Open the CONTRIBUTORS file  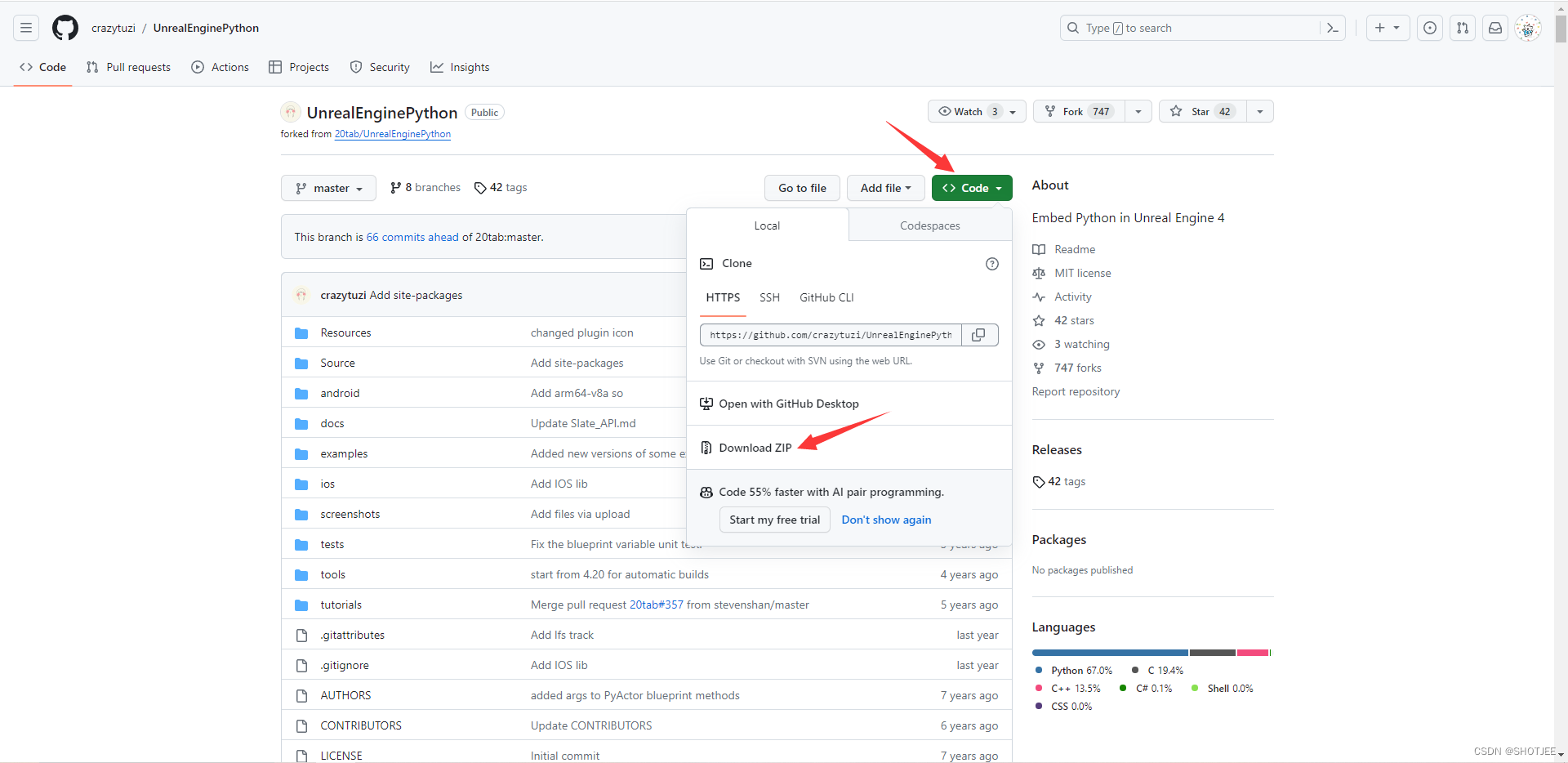tap(361, 725)
